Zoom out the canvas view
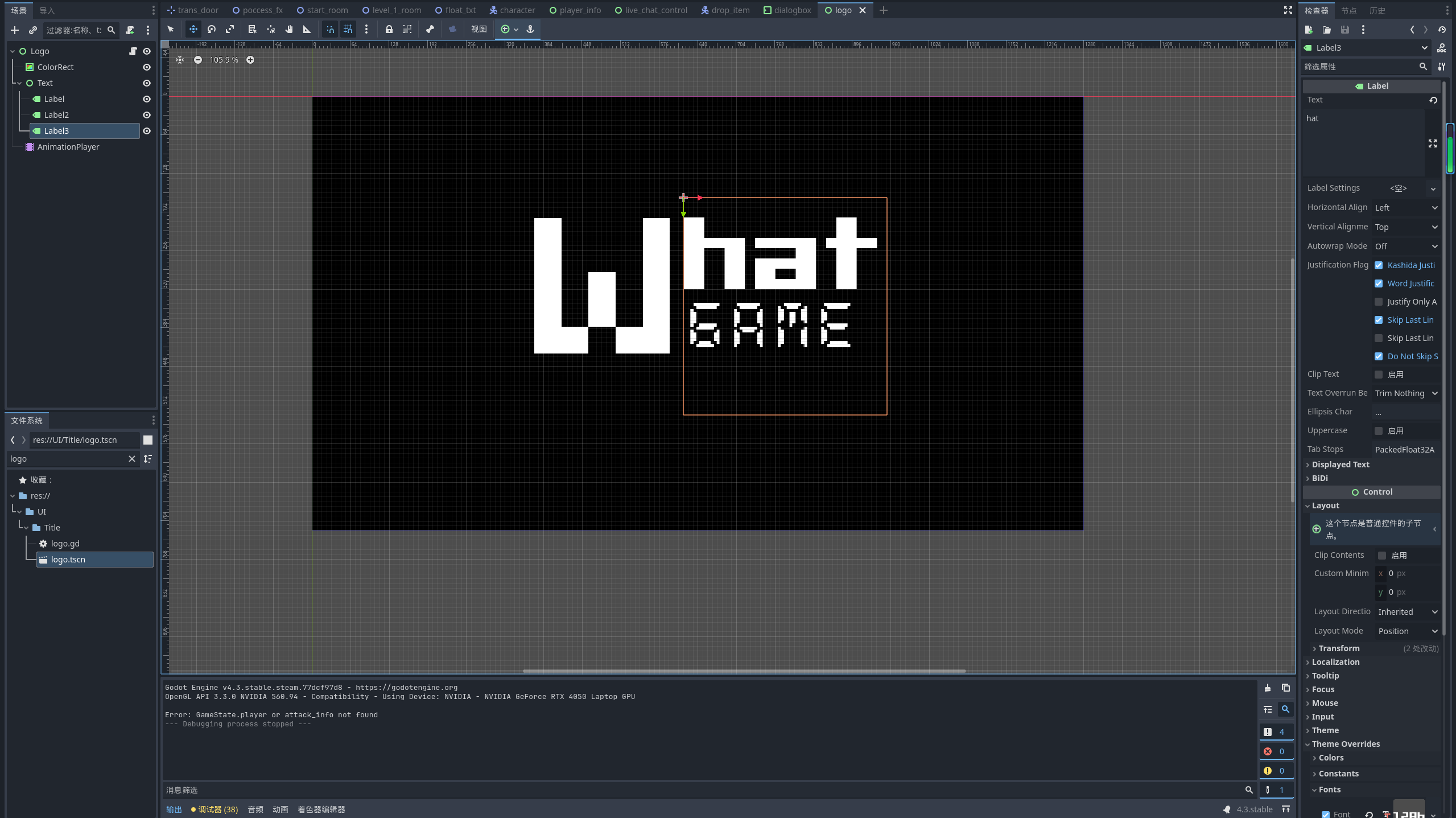Screen dimensions: 1456x818 (x=198, y=60)
